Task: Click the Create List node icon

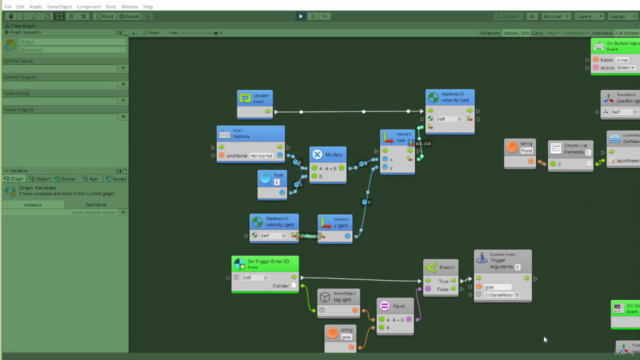Action: 556,149
